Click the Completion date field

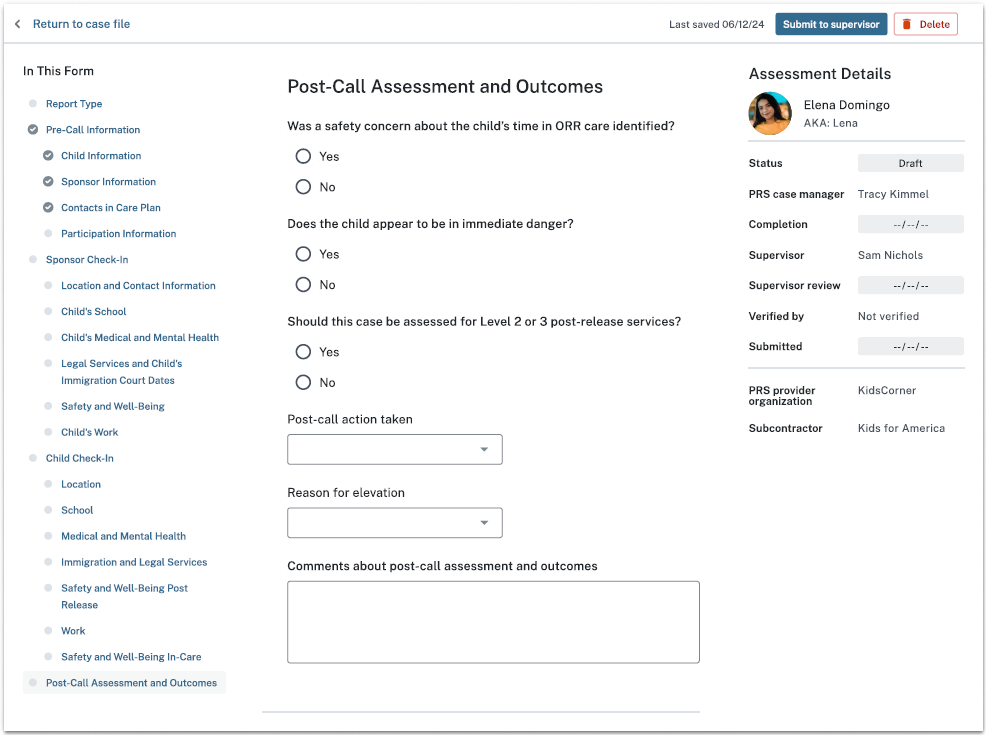pyautogui.click(x=910, y=225)
